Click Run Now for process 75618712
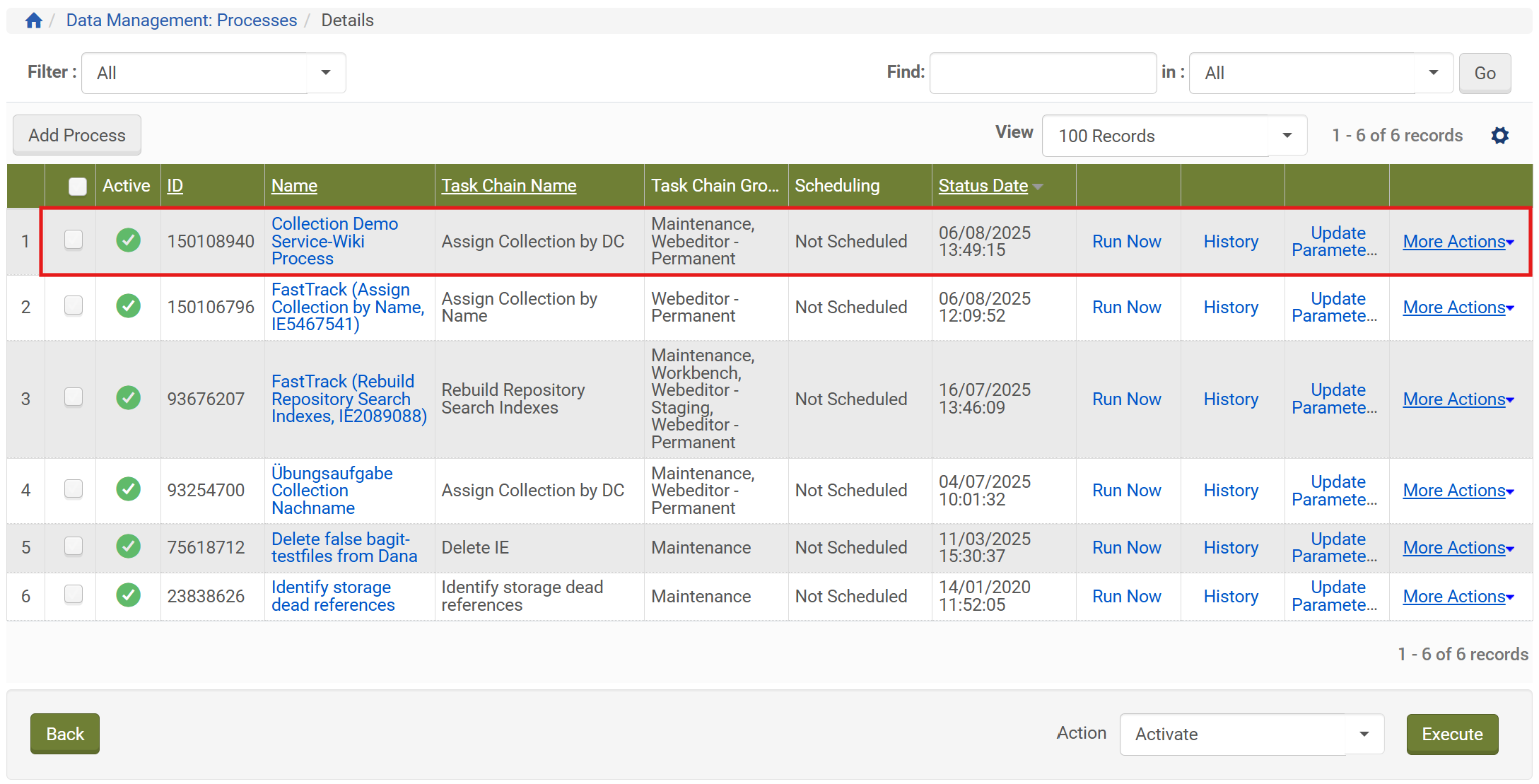Image resolution: width=1539 pixels, height=784 pixels. (x=1126, y=547)
